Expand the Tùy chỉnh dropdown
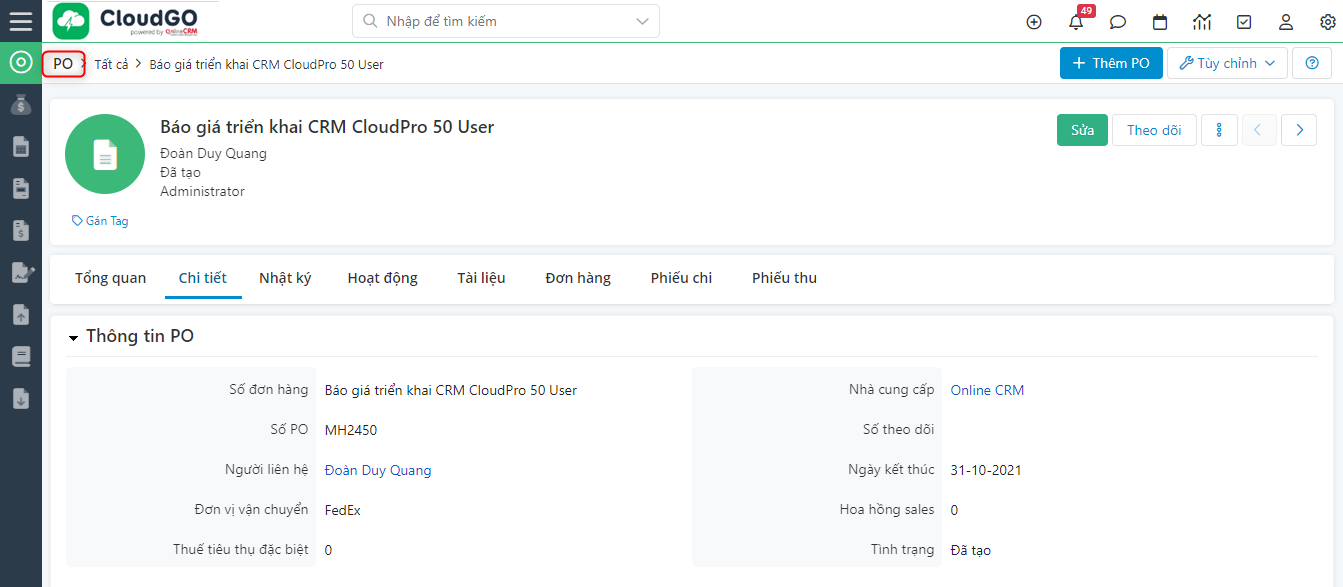1343x587 pixels. point(1227,63)
